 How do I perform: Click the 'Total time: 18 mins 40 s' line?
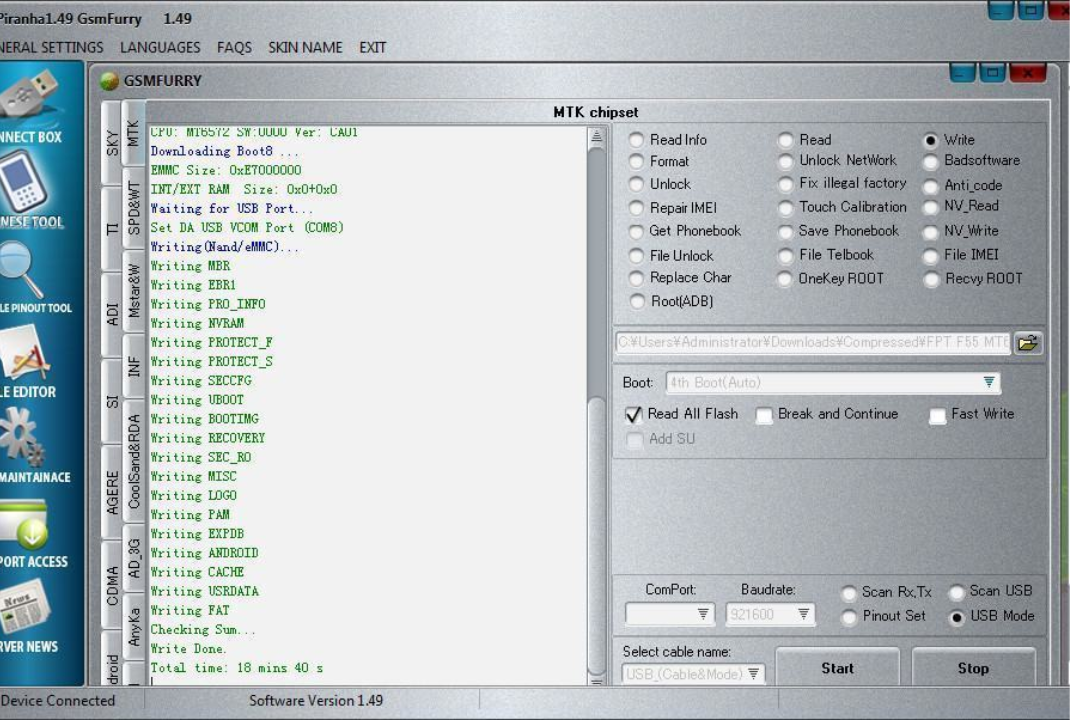click(x=236, y=668)
